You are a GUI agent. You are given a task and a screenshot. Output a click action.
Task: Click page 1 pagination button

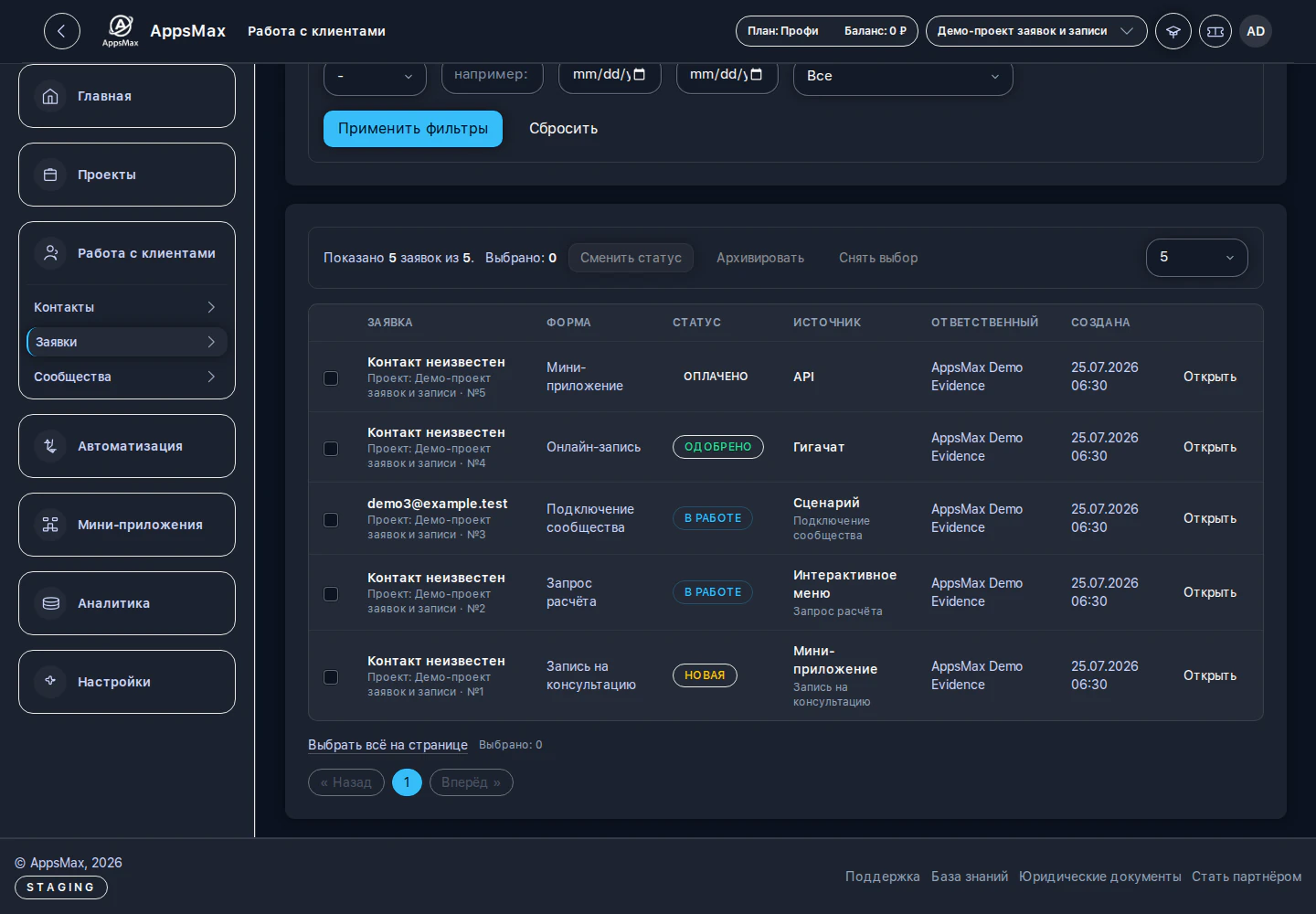(407, 782)
